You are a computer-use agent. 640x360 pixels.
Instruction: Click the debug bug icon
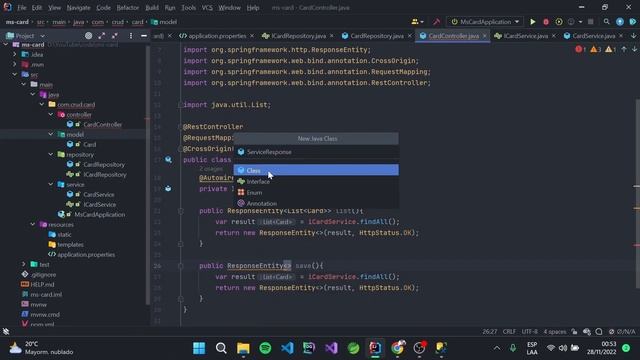(x=546, y=22)
